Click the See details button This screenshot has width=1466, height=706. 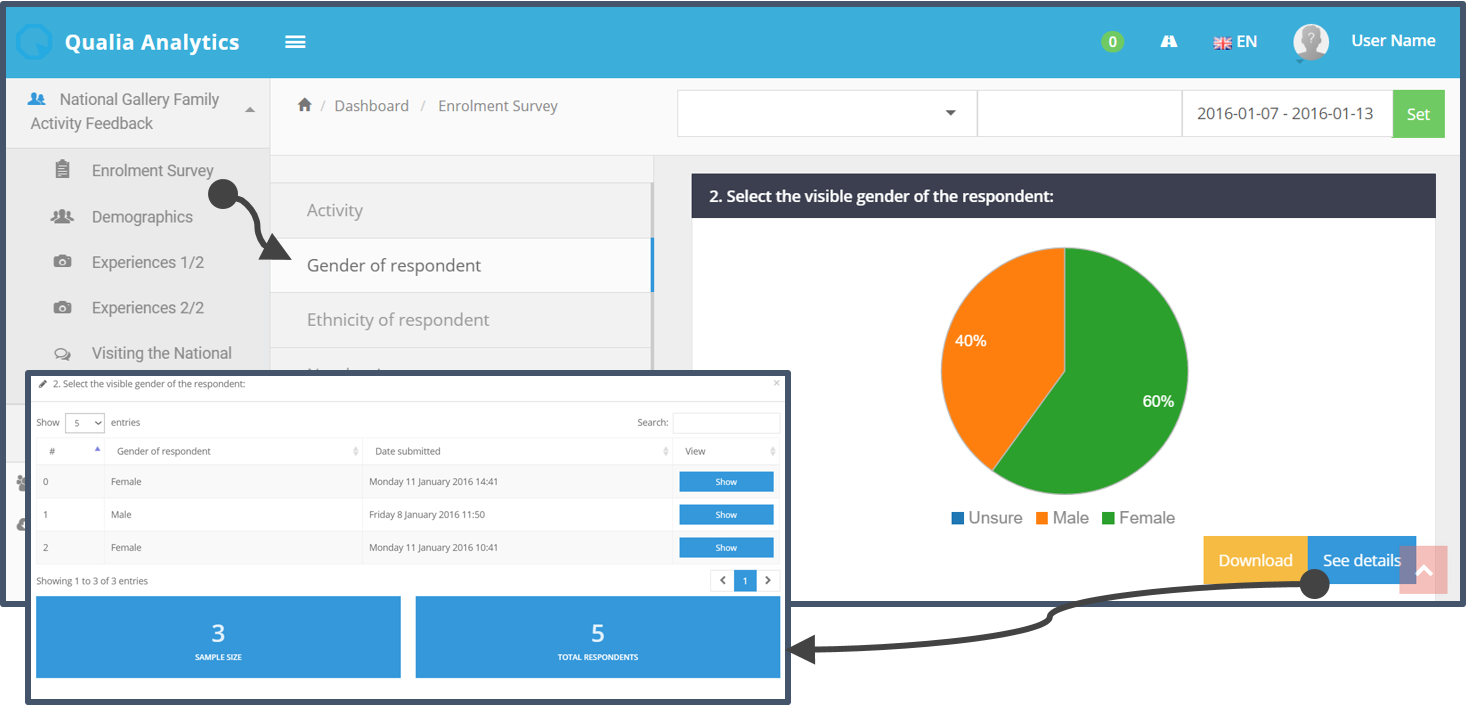(1361, 560)
